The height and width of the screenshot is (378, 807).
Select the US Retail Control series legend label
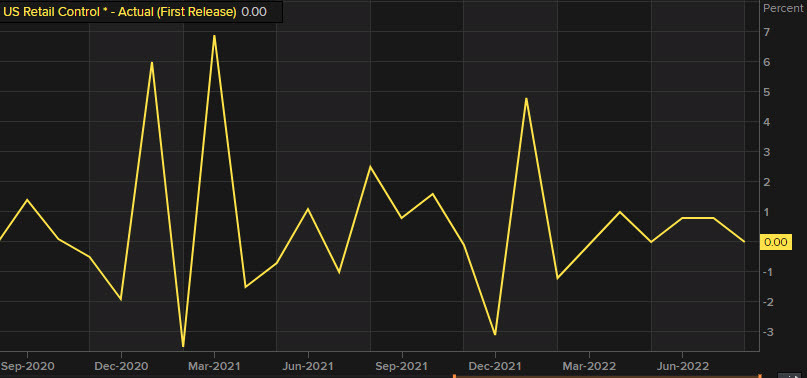(119, 12)
